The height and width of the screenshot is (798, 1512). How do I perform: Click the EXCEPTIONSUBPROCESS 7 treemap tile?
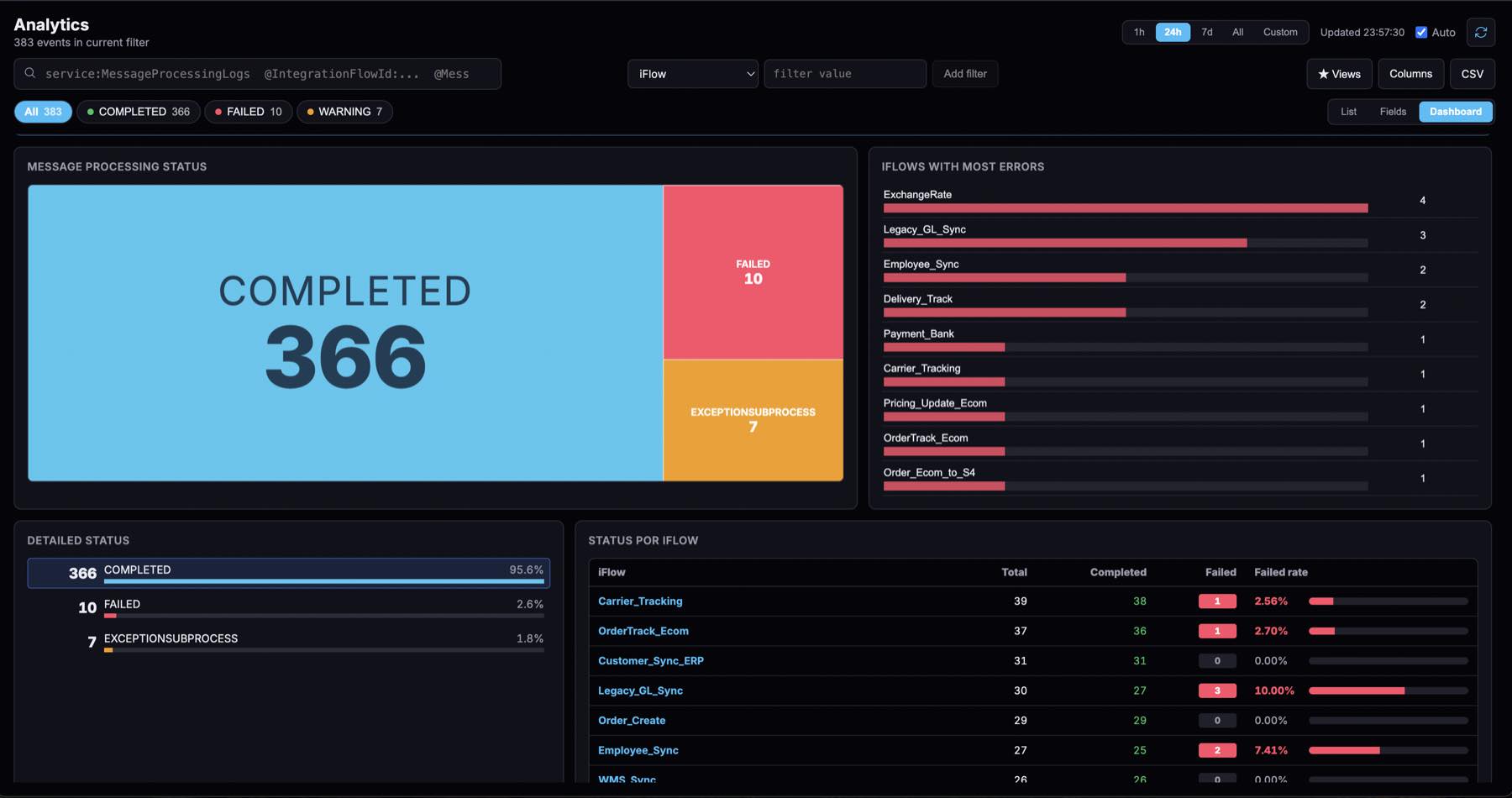(753, 420)
